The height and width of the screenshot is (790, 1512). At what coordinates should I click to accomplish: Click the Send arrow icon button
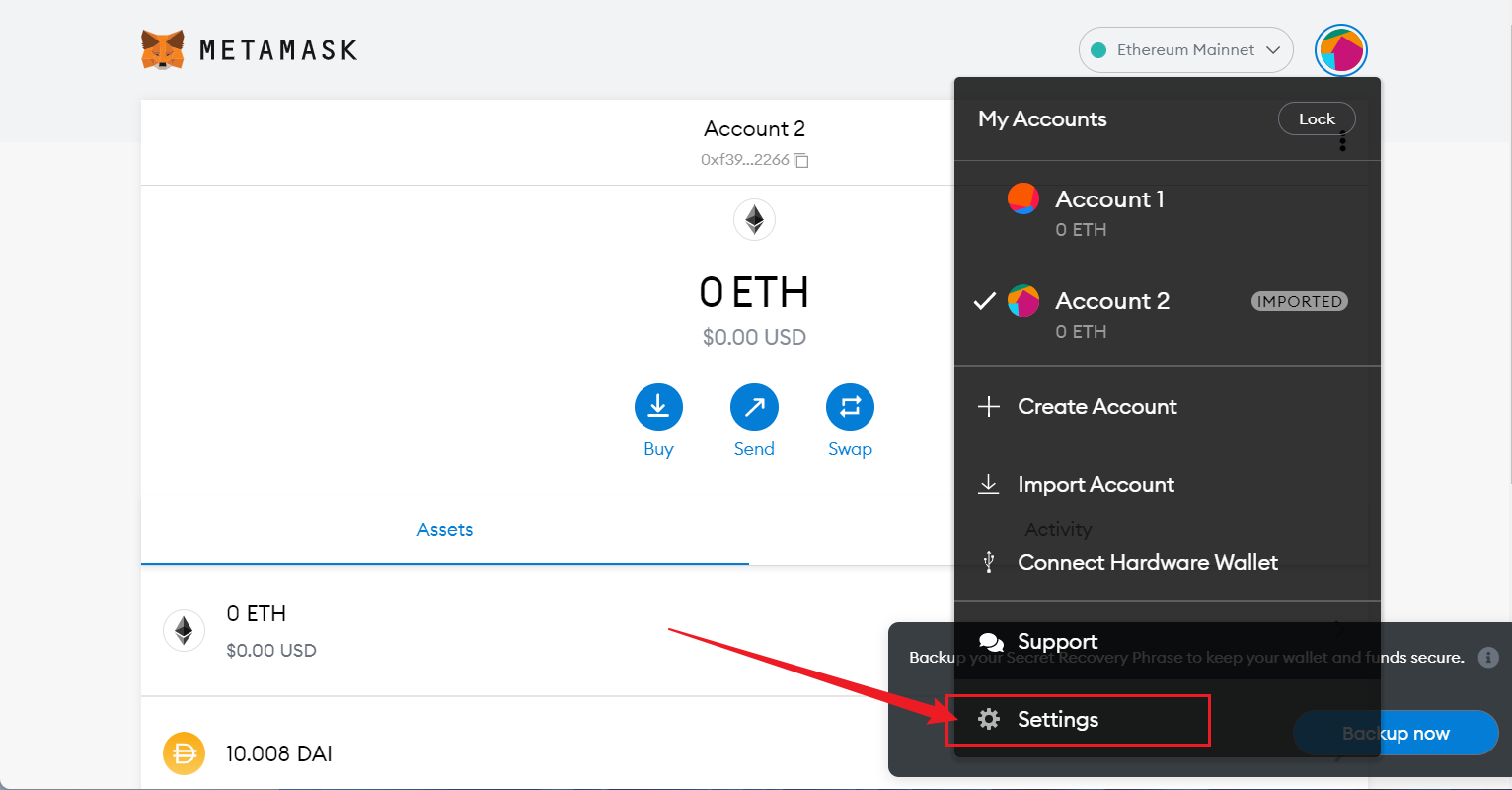point(754,407)
